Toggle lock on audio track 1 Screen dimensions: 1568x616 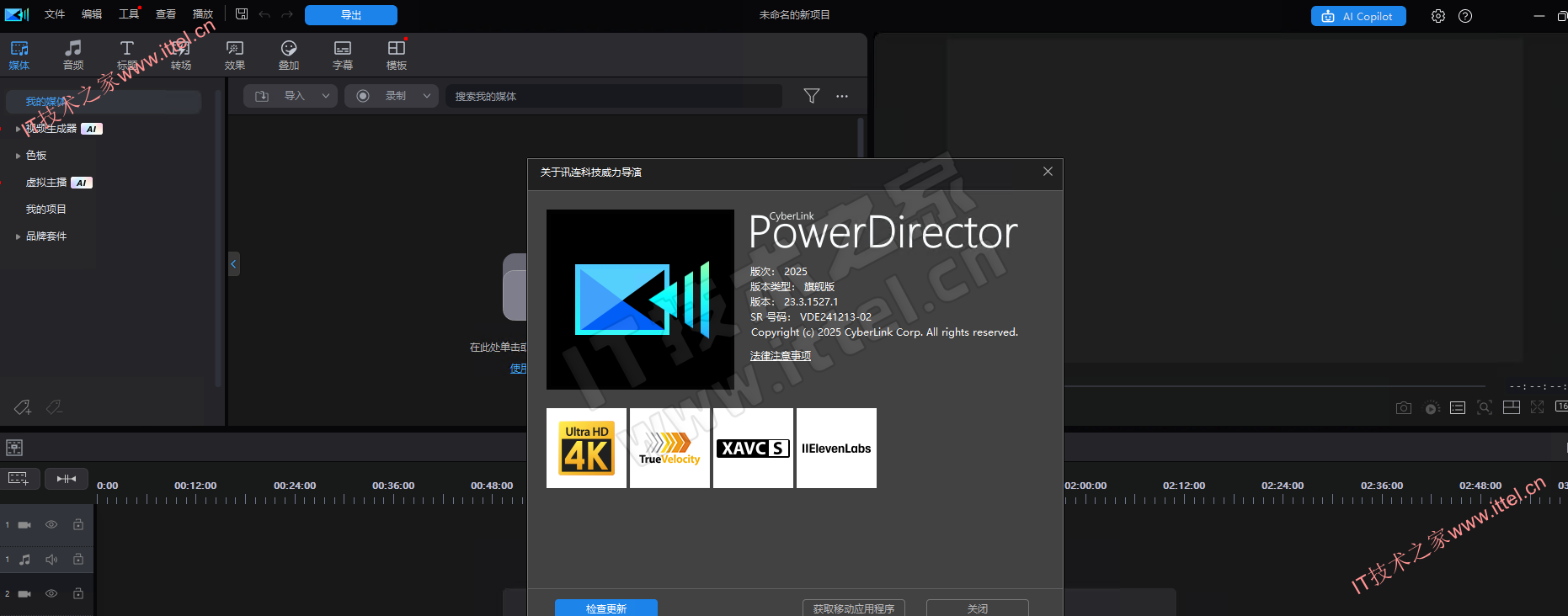click(78, 559)
